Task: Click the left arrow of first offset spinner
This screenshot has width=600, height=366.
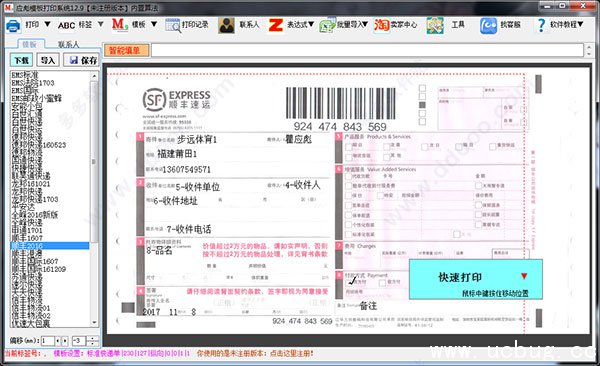Action: 58,340
